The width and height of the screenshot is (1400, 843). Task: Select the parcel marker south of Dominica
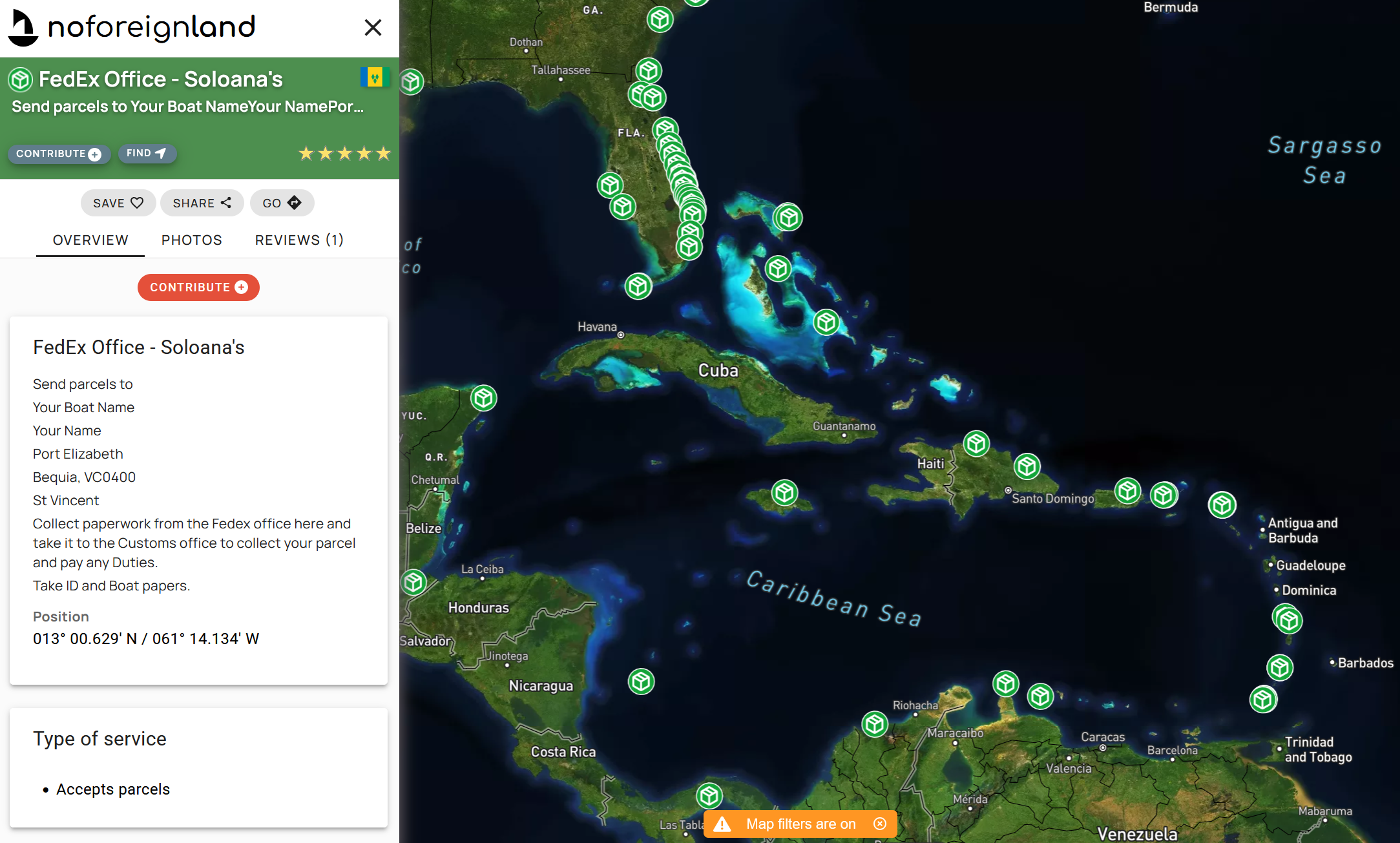point(1288,620)
